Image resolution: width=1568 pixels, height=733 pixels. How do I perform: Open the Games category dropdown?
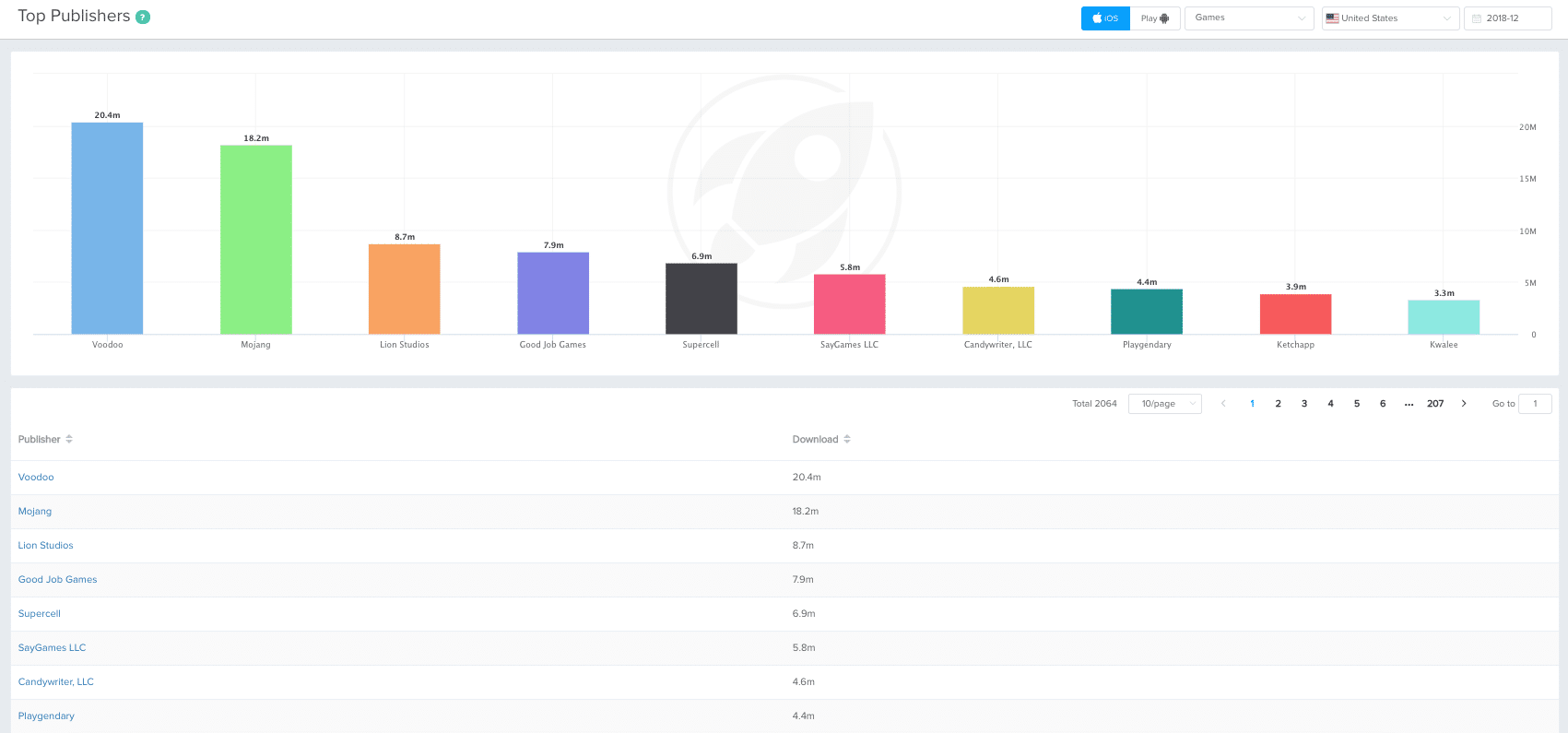[x=1249, y=18]
